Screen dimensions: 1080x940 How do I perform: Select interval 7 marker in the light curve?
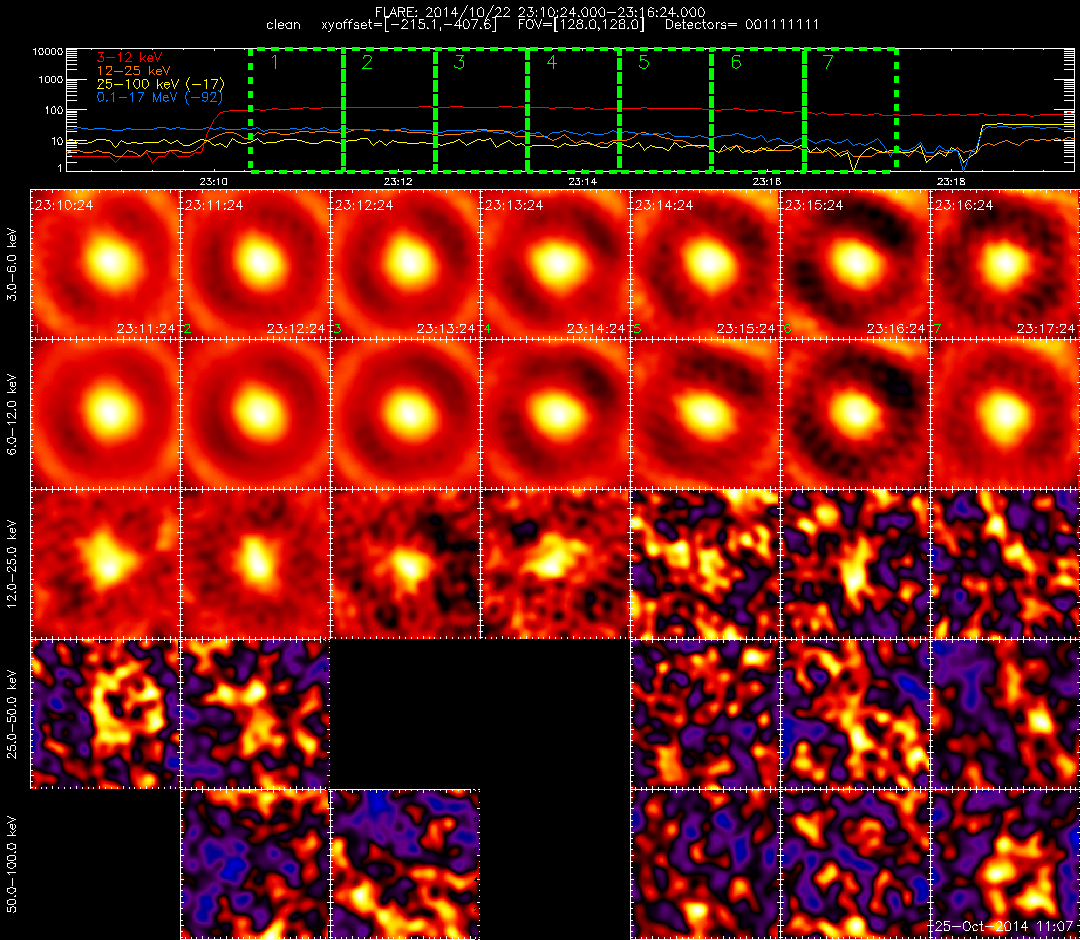pos(828,62)
